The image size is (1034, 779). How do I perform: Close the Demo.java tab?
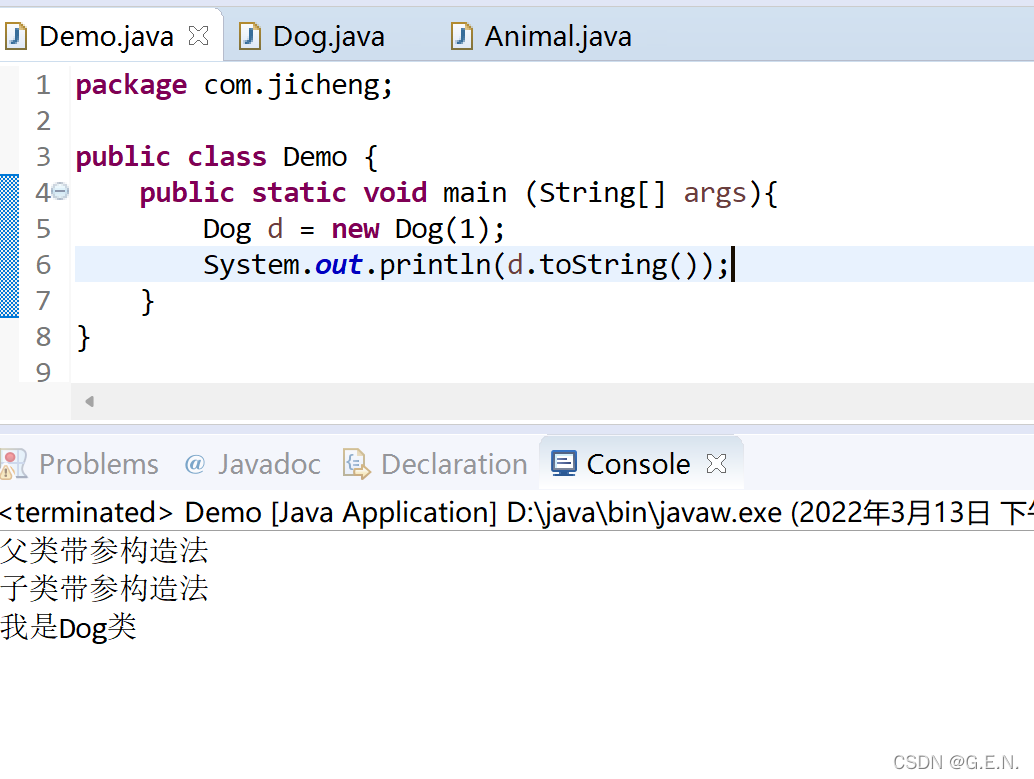coord(198,36)
